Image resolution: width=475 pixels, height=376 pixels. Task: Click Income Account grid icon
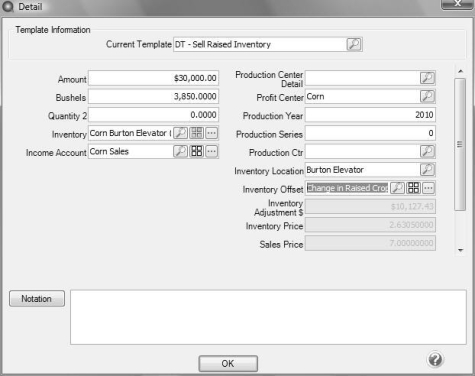[x=196, y=151]
